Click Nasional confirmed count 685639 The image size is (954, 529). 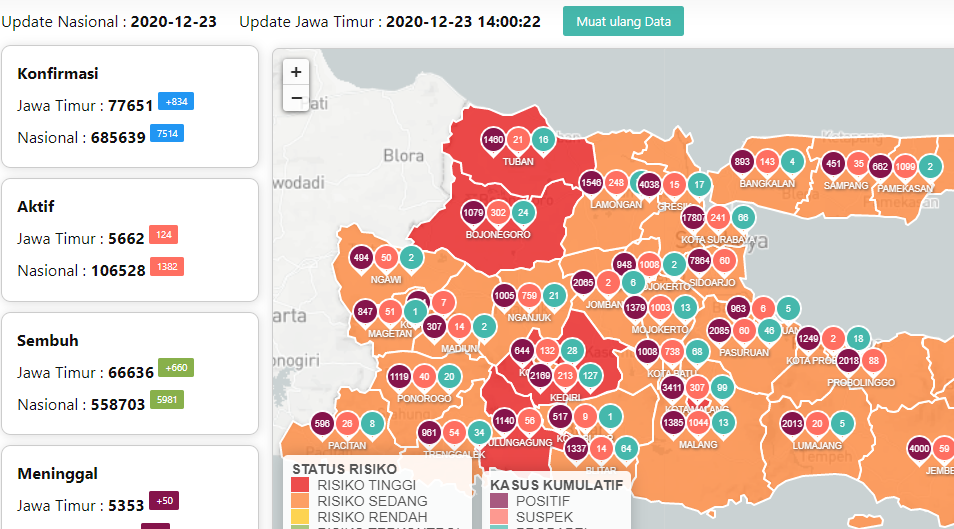pyautogui.click(x=118, y=138)
